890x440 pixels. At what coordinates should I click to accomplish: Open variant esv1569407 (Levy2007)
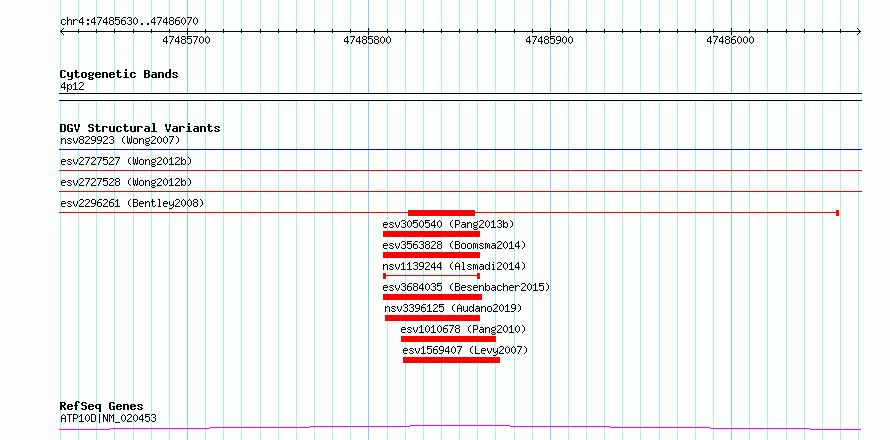[465, 350]
